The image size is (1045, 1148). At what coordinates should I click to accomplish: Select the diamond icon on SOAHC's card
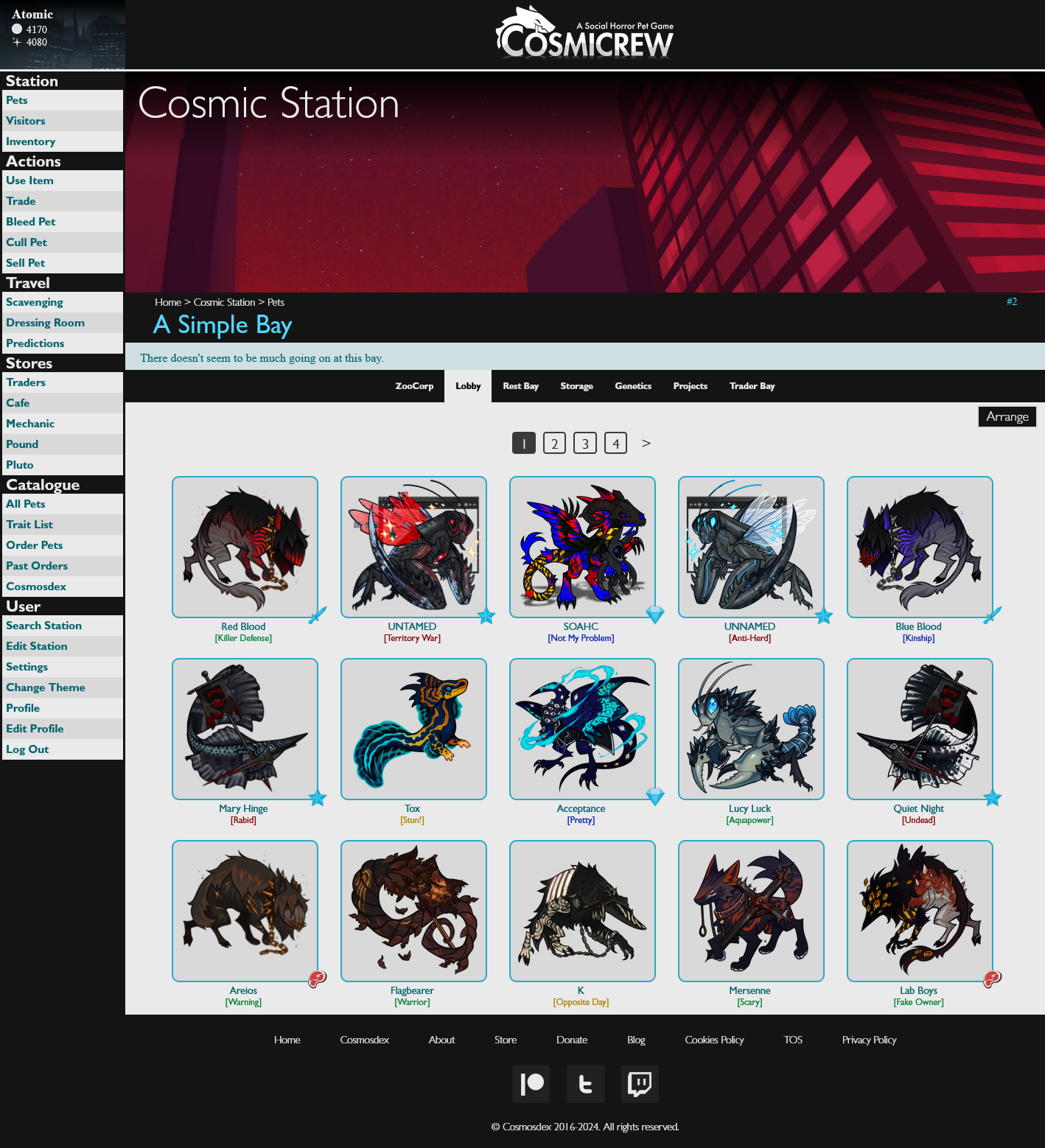pos(655,614)
